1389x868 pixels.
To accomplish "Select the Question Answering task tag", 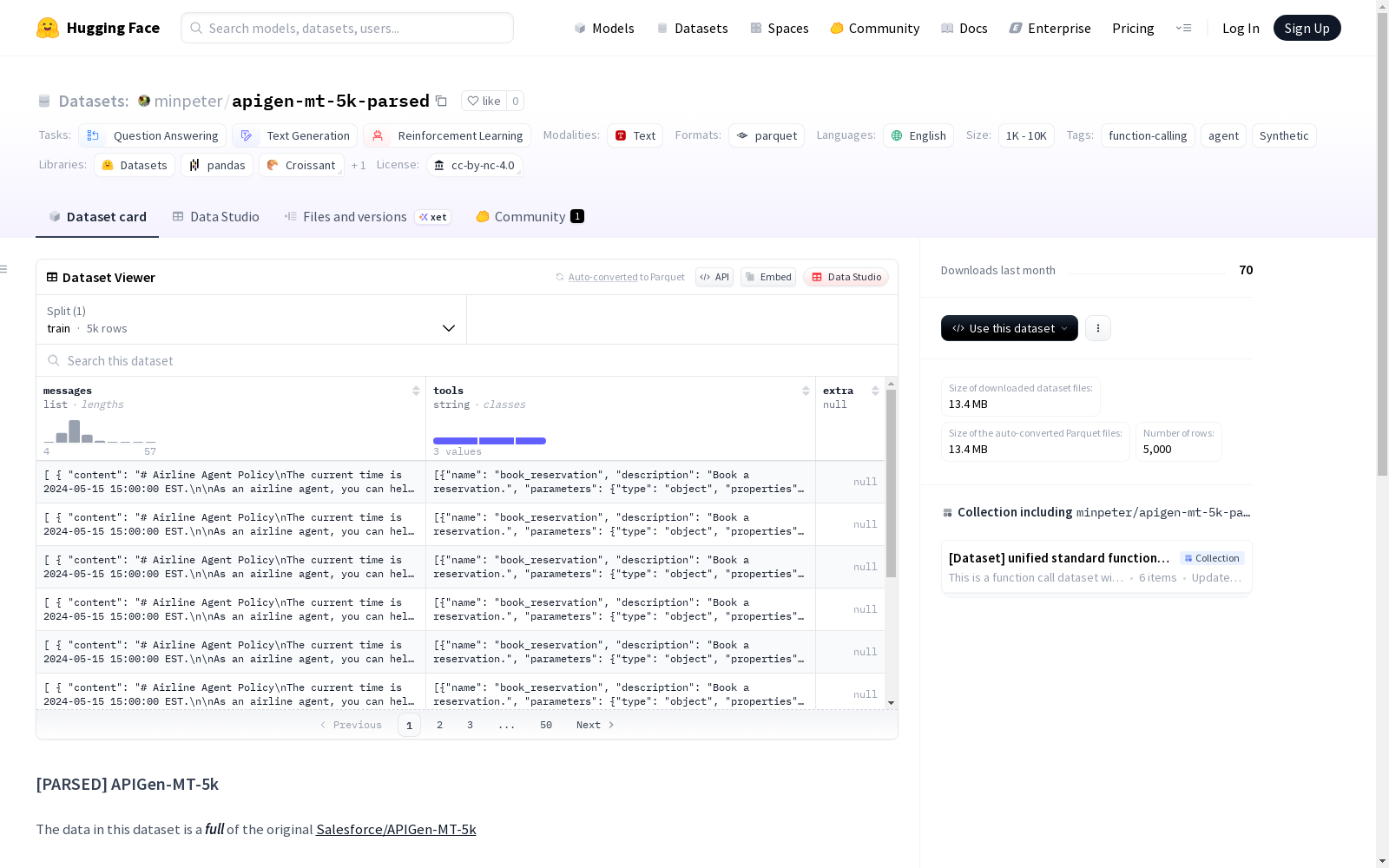I will [x=153, y=135].
